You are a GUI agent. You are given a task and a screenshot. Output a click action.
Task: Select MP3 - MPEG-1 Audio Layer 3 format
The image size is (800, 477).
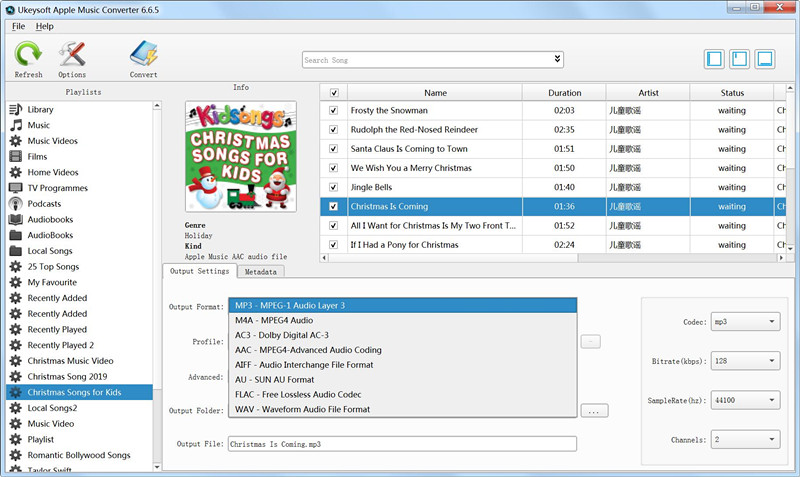[403, 306]
